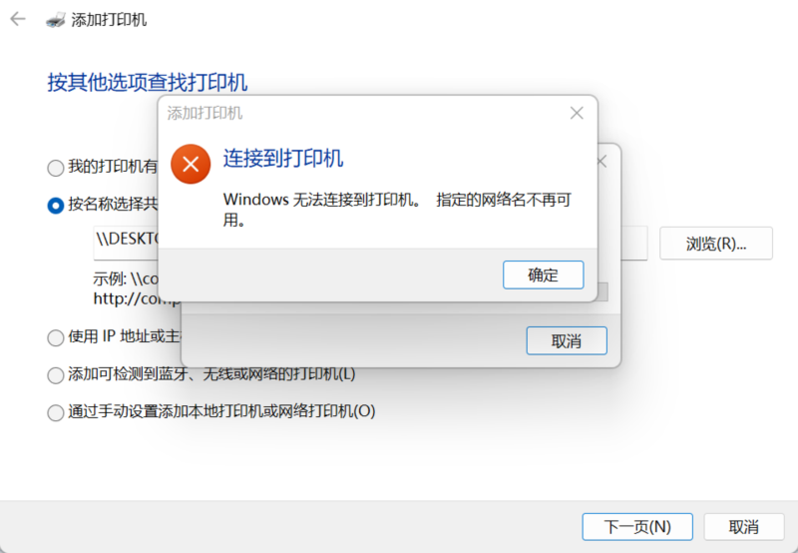Click the printer icon beside 添加打印机 title
Screen dimensions: 798x553
(55, 20)
